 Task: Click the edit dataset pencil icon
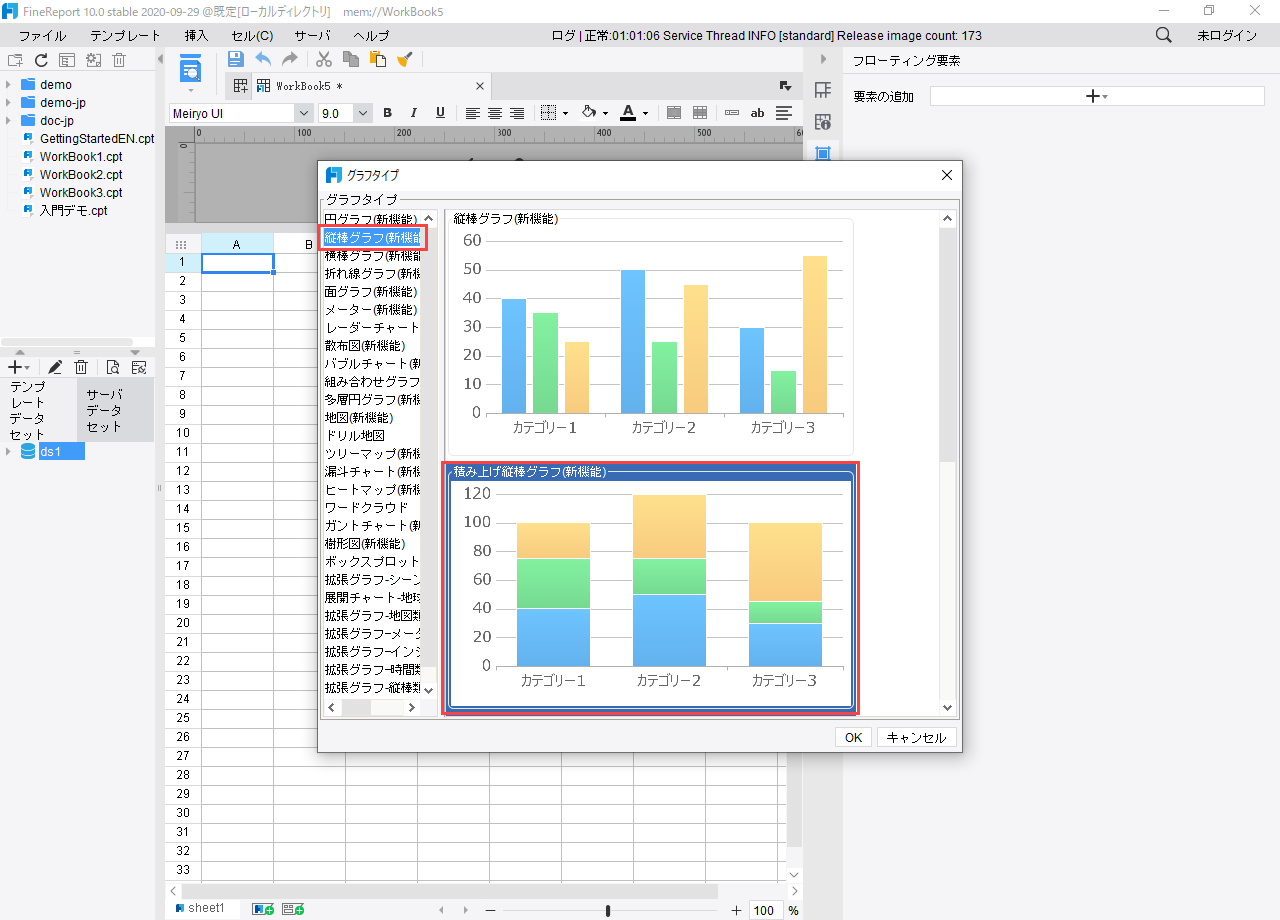tap(56, 367)
